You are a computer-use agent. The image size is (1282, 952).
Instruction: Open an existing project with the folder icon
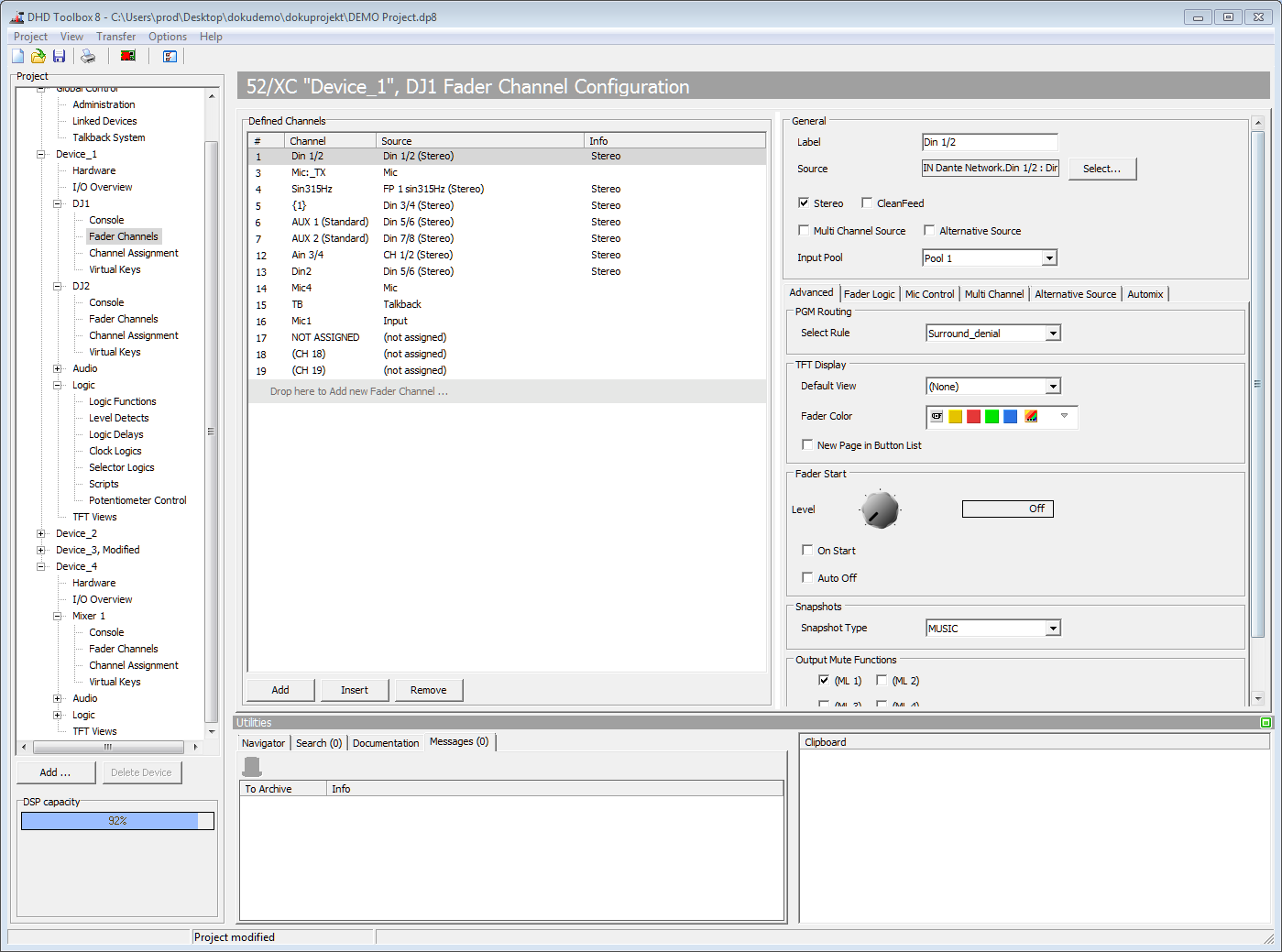[x=38, y=55]
